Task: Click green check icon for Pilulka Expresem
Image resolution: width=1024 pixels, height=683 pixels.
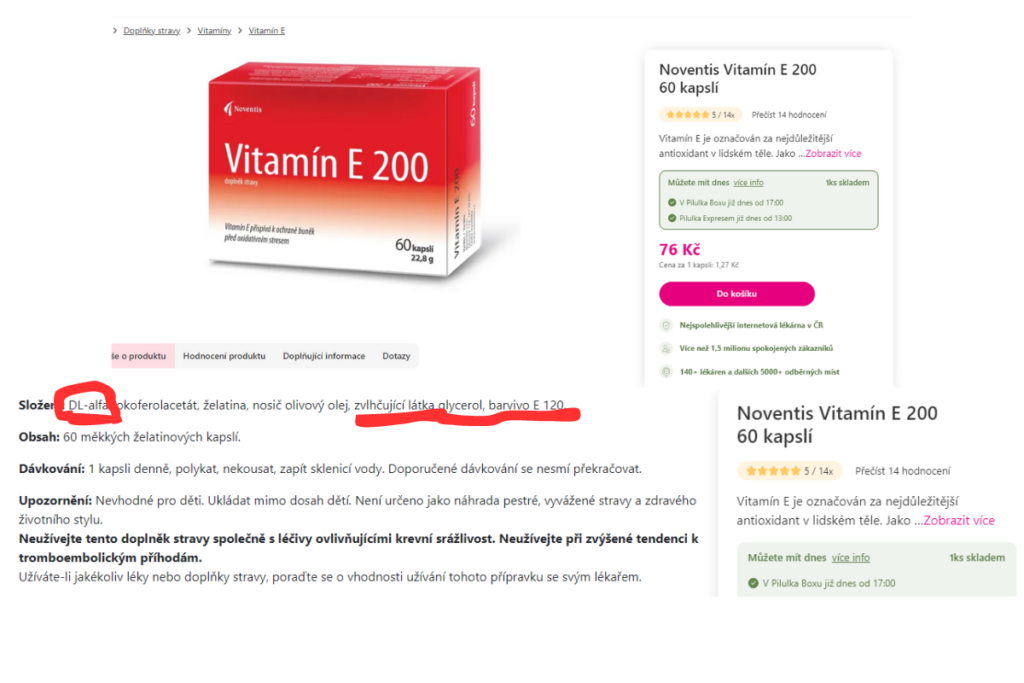Action: (672, 218)
